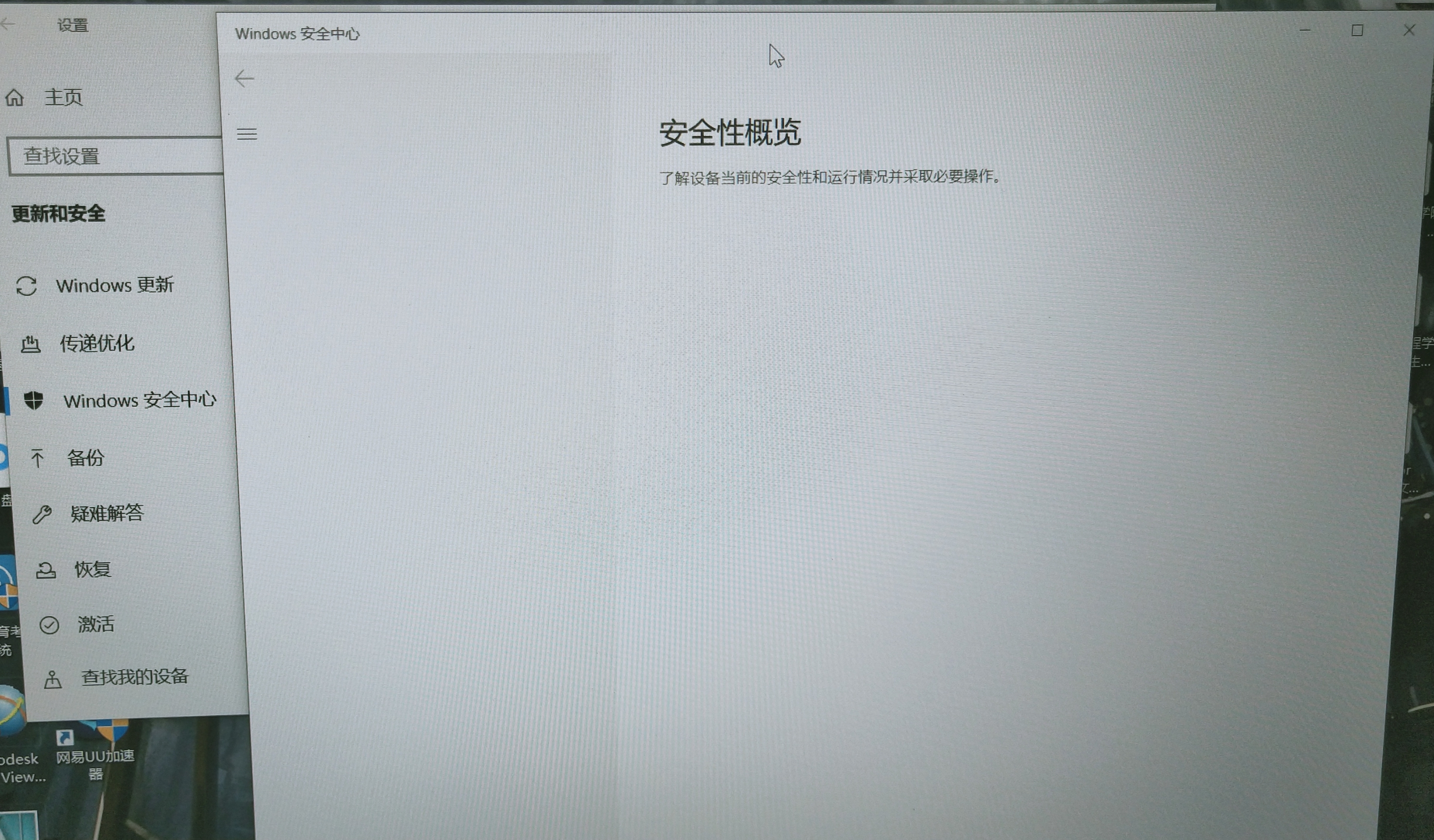Focus the 查找设置 search box
This screenshot has width=1434, height=840.
[116, 156]
